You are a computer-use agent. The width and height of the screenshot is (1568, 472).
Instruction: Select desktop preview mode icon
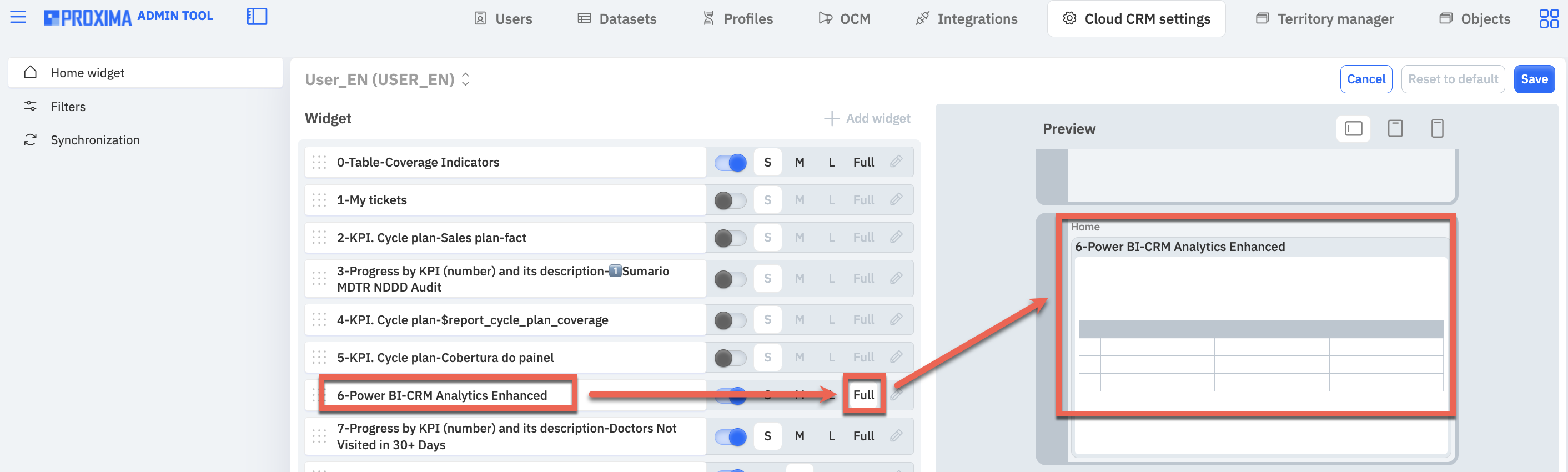click(x=1353, y=128)
